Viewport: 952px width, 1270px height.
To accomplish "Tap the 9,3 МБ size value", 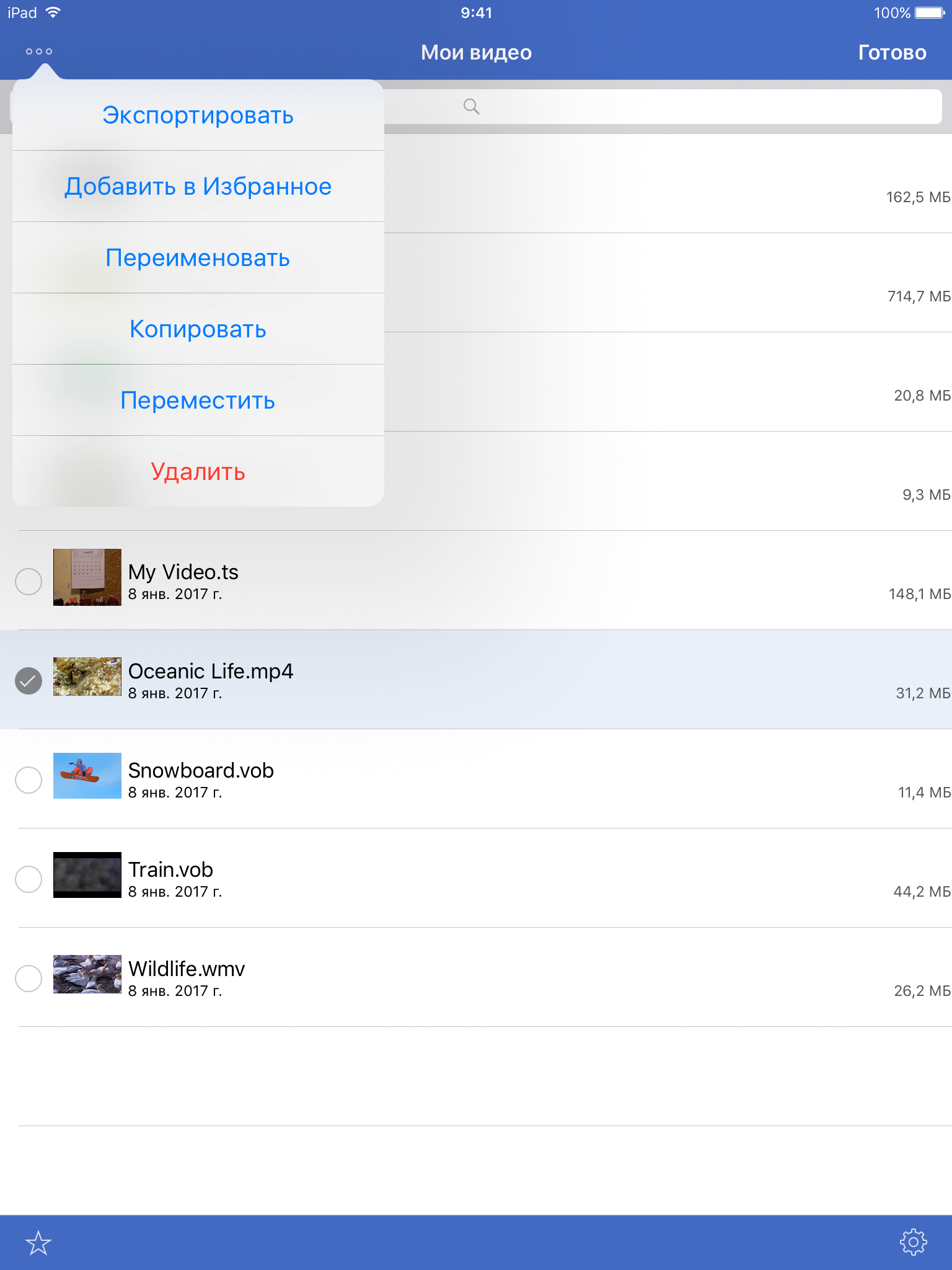I will (926, 495).
